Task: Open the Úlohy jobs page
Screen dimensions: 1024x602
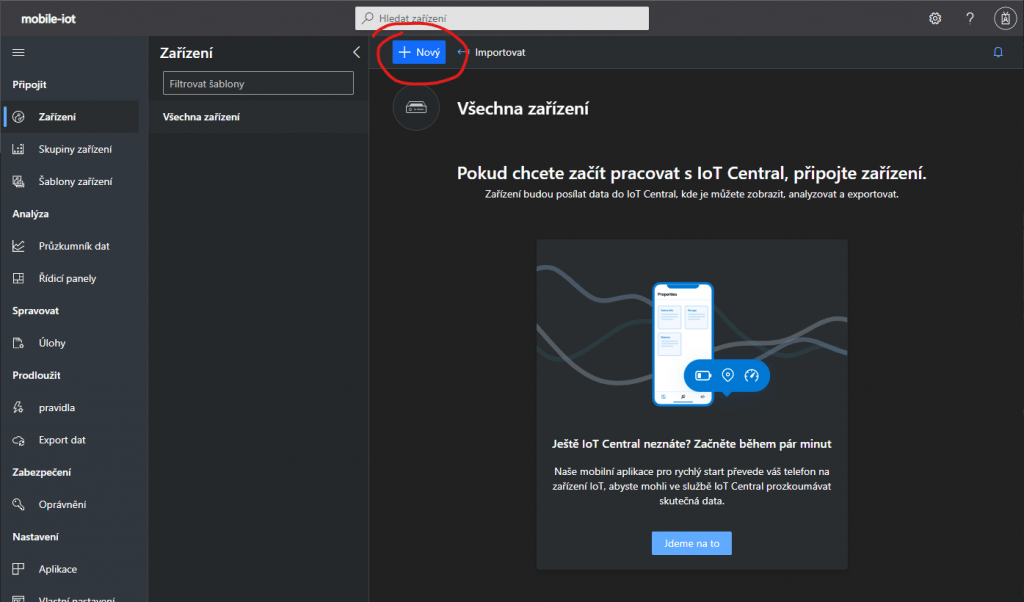Action: pos(52,343)
